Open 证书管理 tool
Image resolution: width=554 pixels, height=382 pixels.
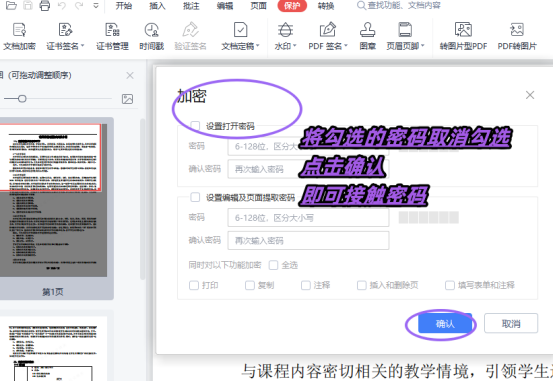[x=112, y=36]
